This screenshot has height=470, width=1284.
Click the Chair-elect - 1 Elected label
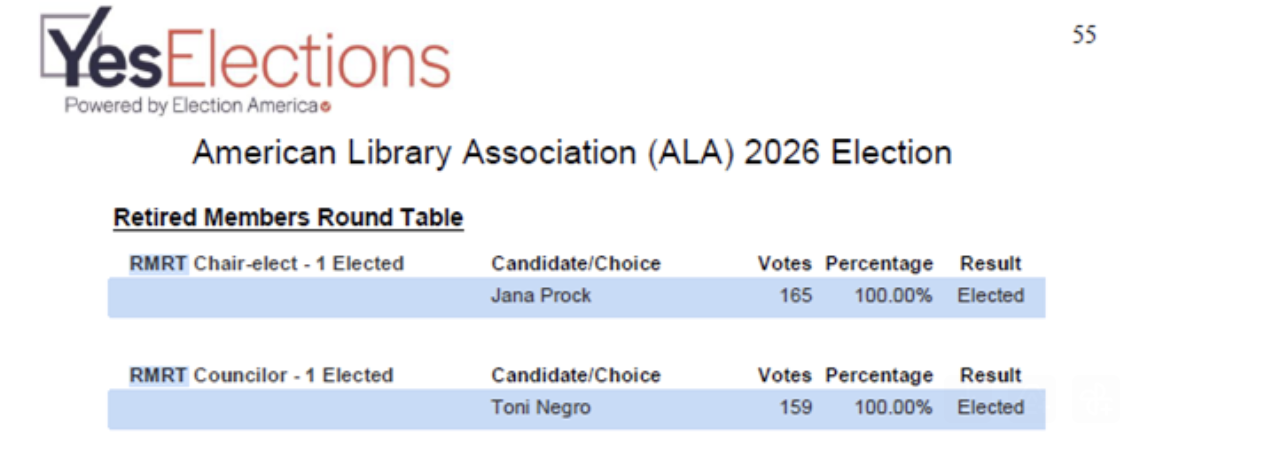pos(298,264)
